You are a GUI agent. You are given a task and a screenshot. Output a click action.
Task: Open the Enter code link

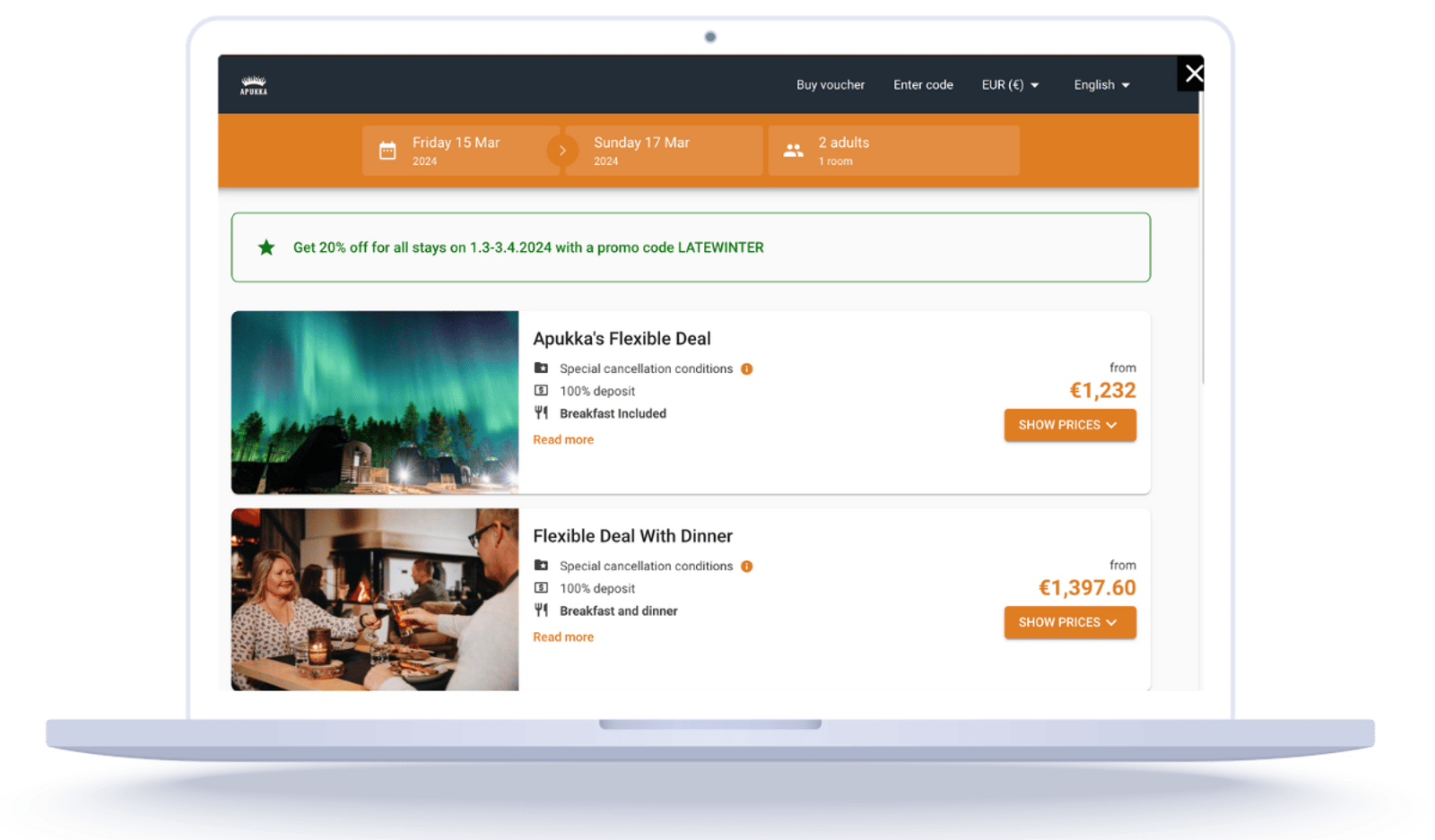(x=923, y=85)
